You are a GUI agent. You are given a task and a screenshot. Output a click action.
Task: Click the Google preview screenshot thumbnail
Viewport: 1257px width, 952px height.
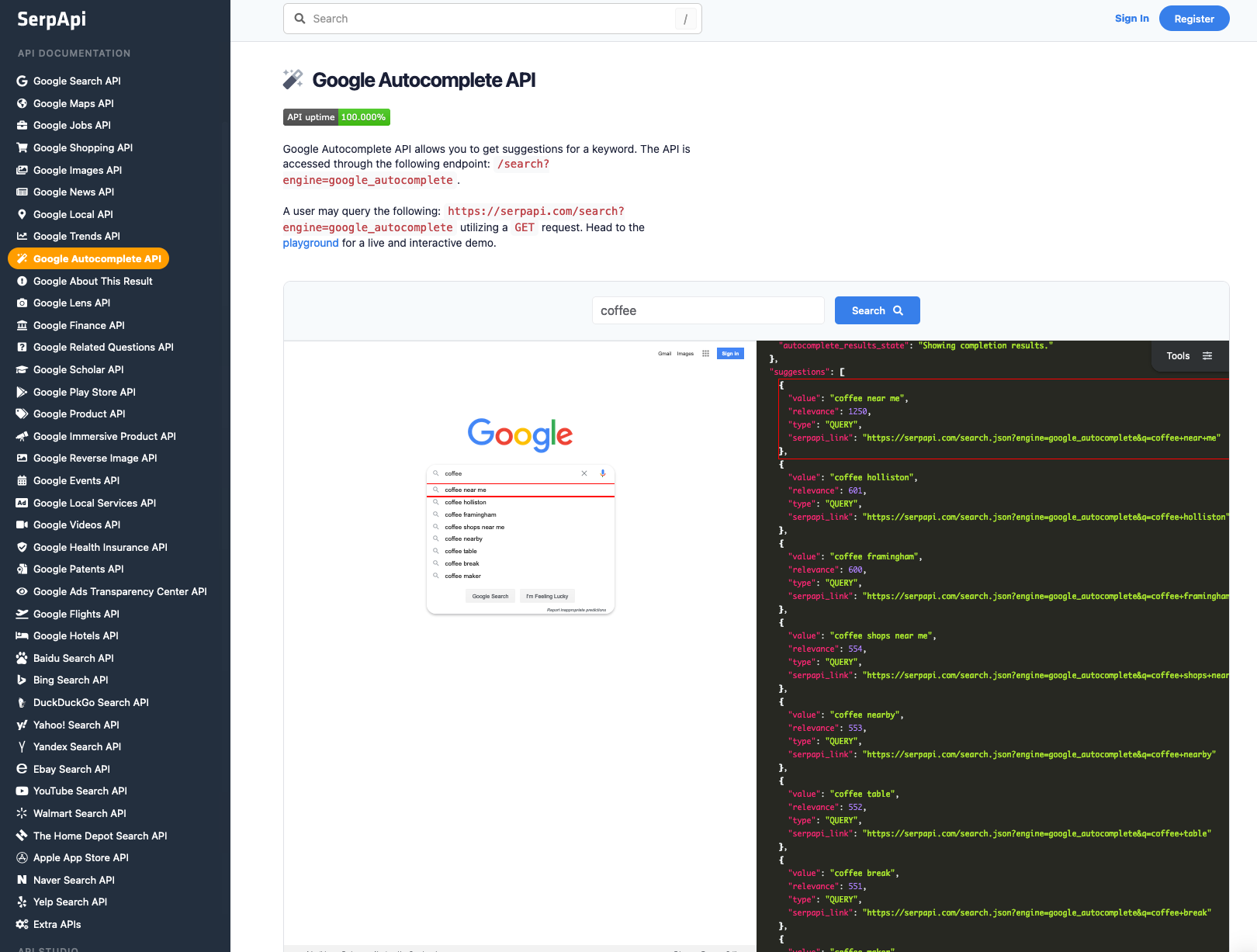click(520, 642)
